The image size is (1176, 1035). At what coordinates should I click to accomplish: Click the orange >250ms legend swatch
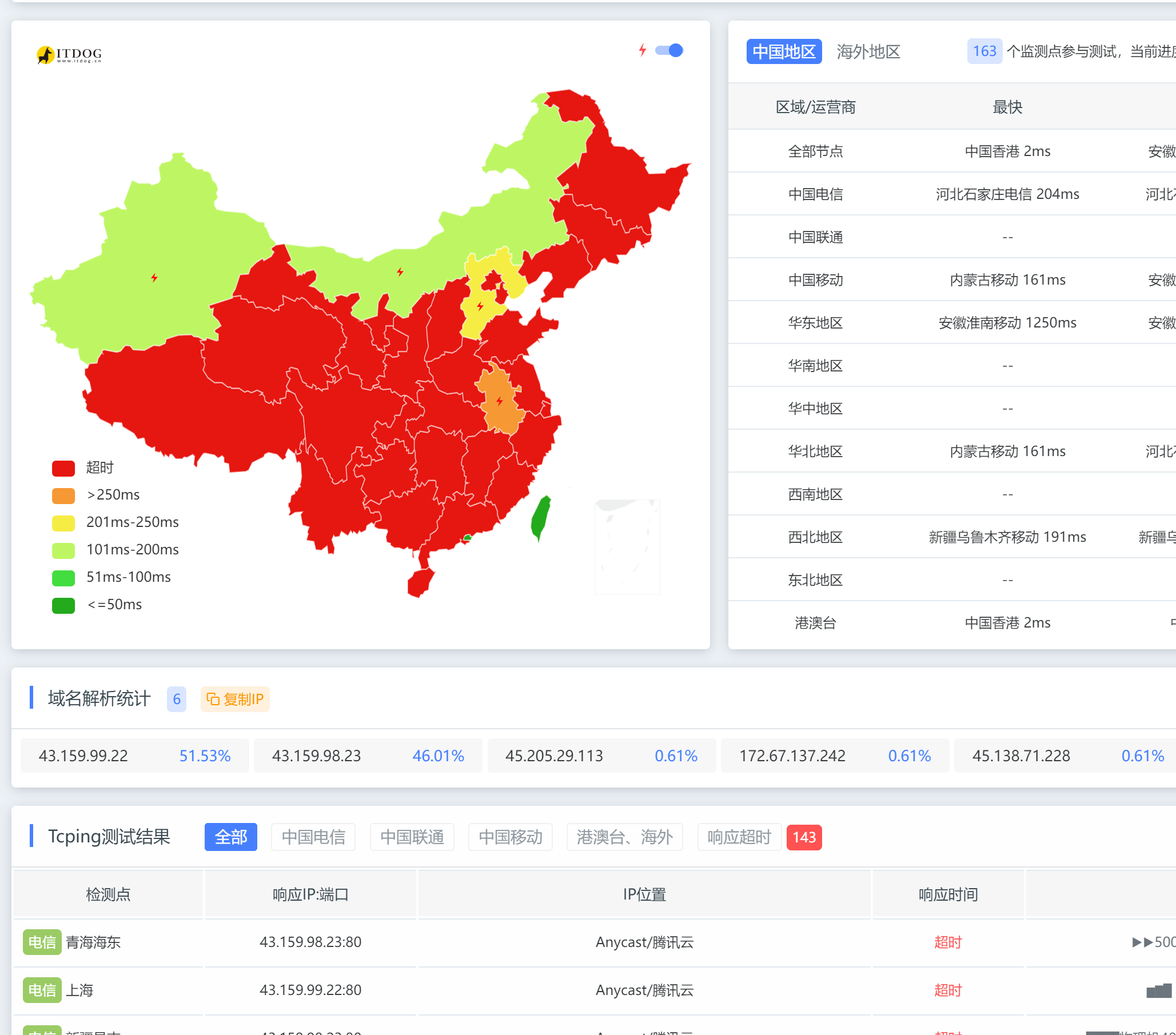pos(63,495)
